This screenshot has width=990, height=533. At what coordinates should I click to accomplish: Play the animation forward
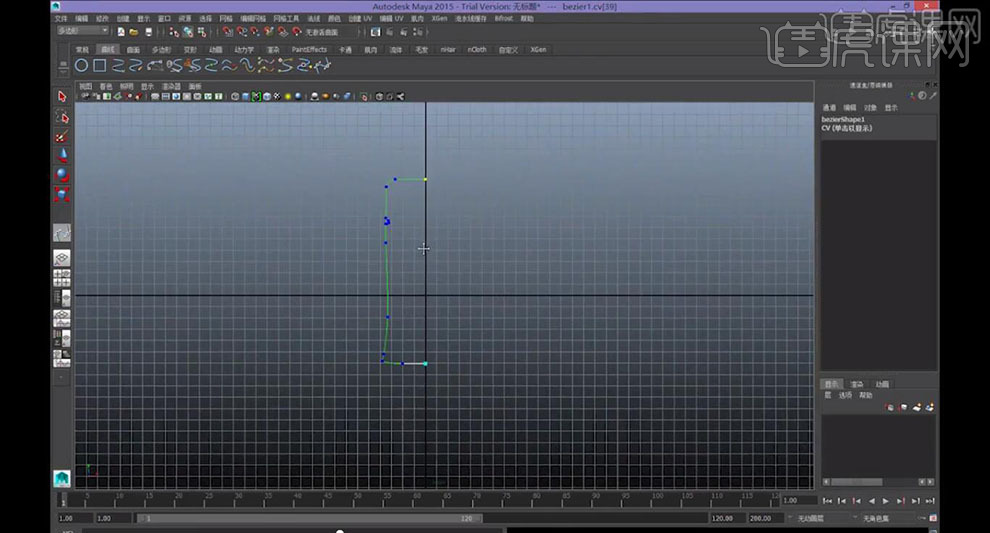pyautogui.click(x=886, y=501)
